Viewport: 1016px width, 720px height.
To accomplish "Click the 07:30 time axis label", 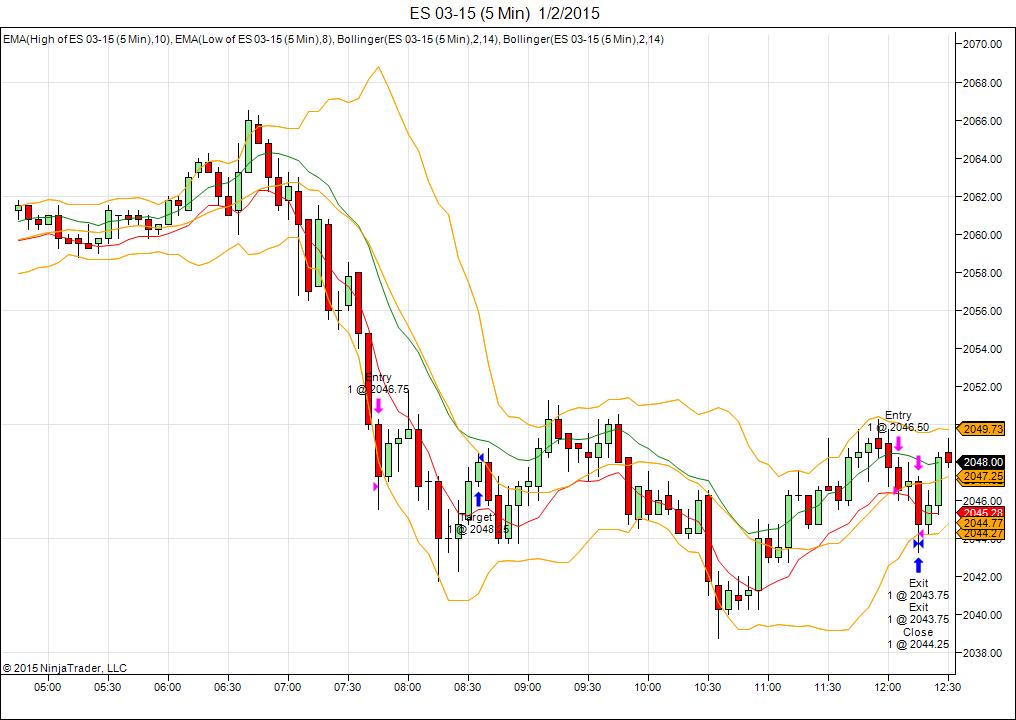I will pyautogui.click(x=347, y=687).
